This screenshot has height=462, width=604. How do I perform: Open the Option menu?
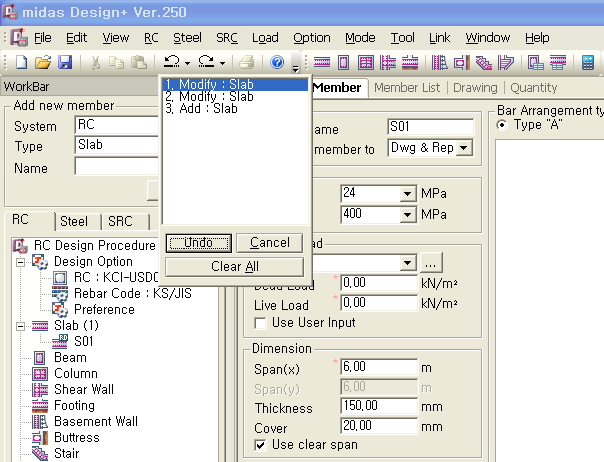312,38
